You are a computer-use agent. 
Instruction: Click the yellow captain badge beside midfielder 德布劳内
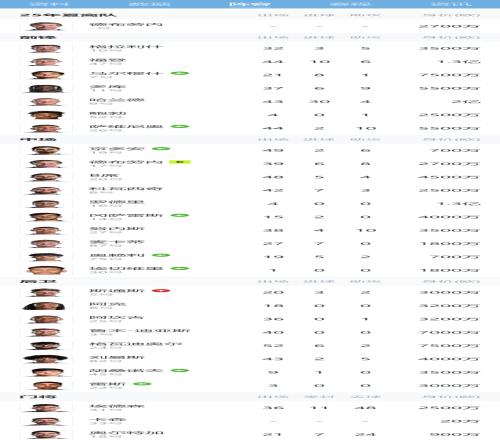pos(180,162)
